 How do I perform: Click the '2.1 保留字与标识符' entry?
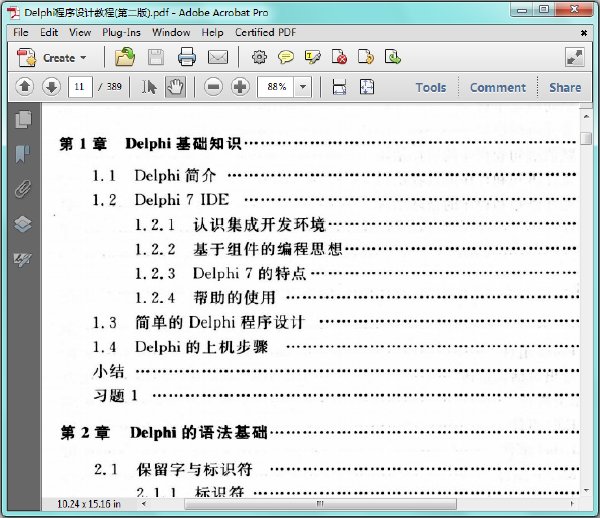tap(173, 469)
